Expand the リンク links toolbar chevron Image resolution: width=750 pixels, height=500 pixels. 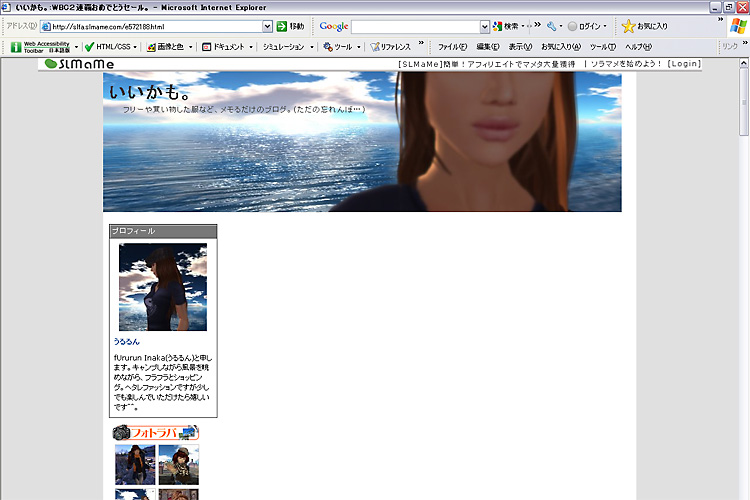[745, 43]
